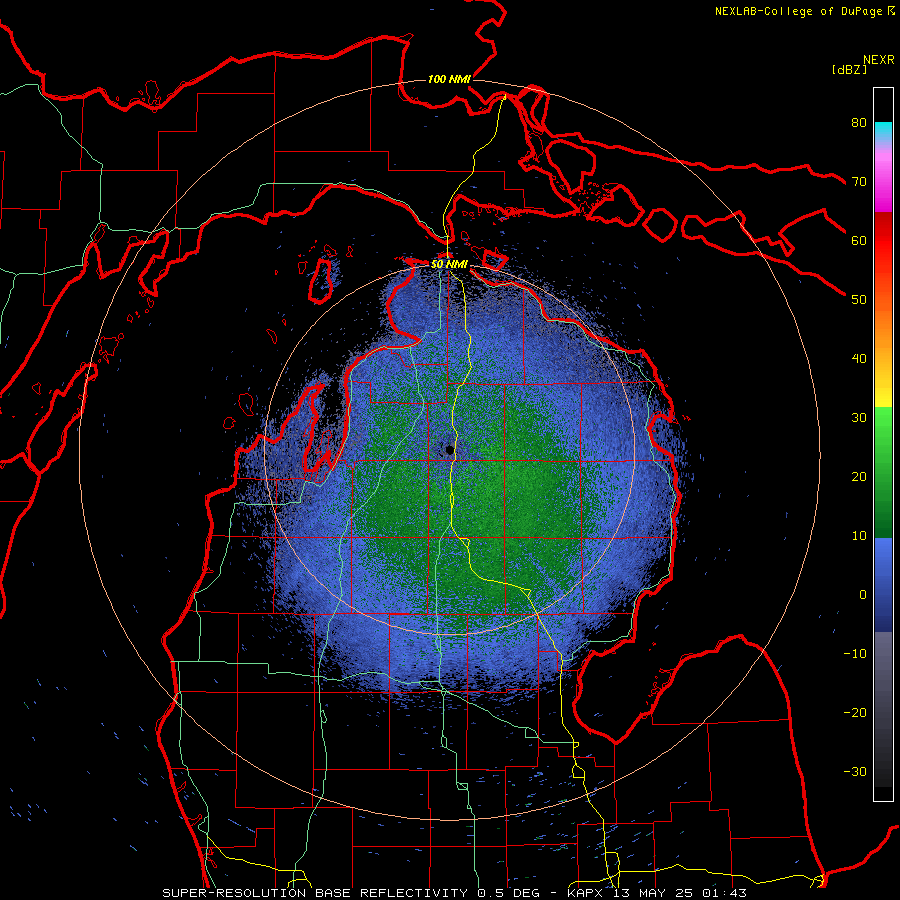The image size is (900, 900).
Task: Click the 13 MAY 25 01:43 timestamp
Action: point(680,893)
